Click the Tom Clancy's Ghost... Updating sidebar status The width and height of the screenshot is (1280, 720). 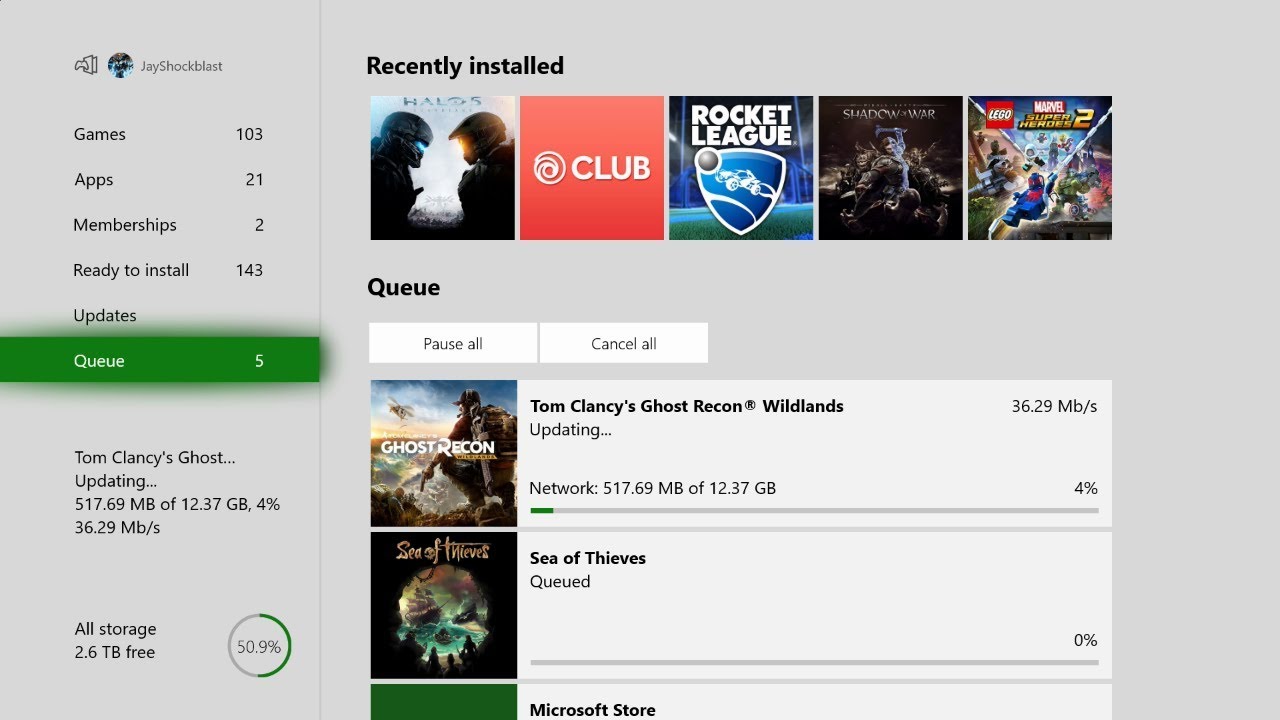point(177,492)
